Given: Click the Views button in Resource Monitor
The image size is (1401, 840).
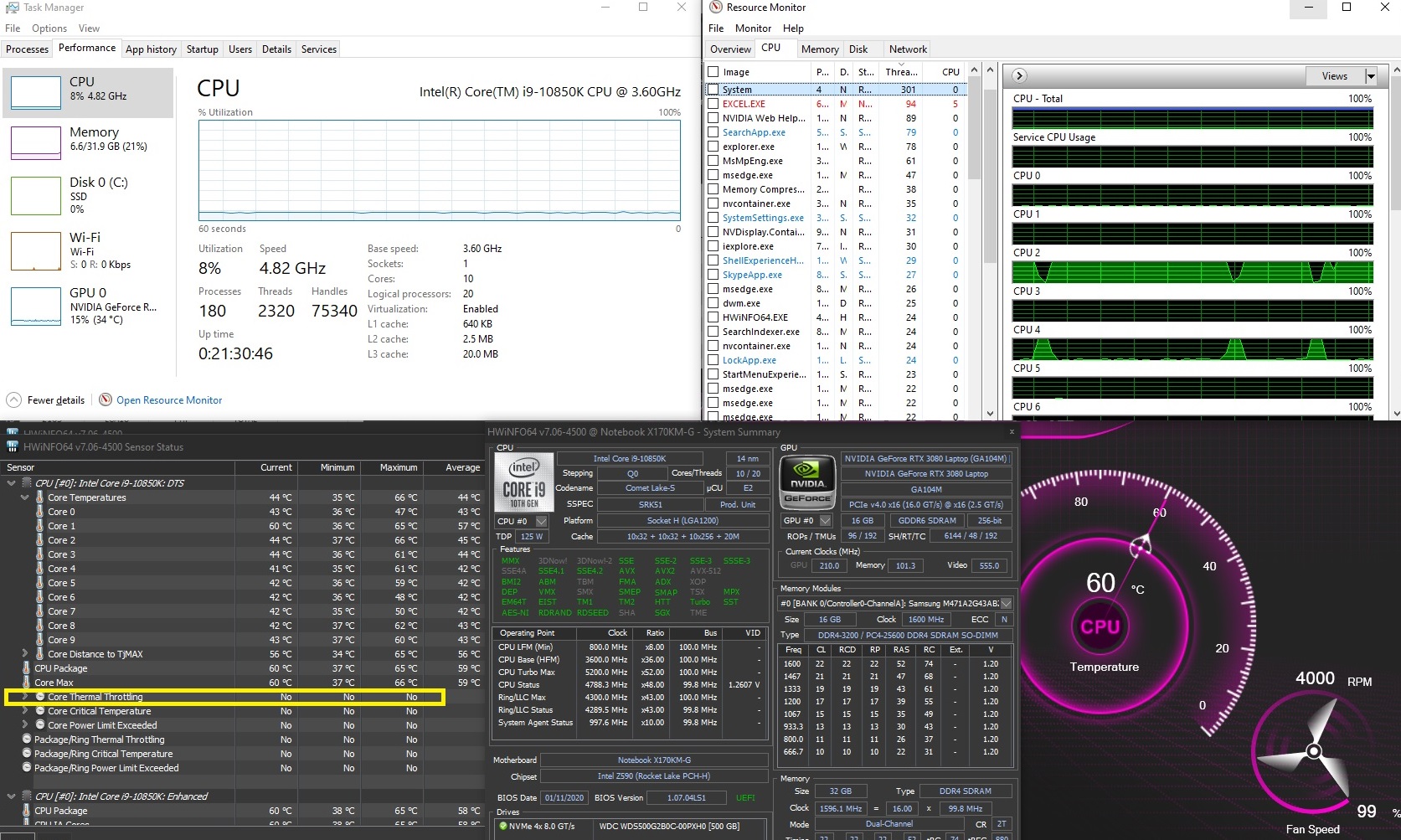Looking at the screenshot, I should tap(1335, 76).
